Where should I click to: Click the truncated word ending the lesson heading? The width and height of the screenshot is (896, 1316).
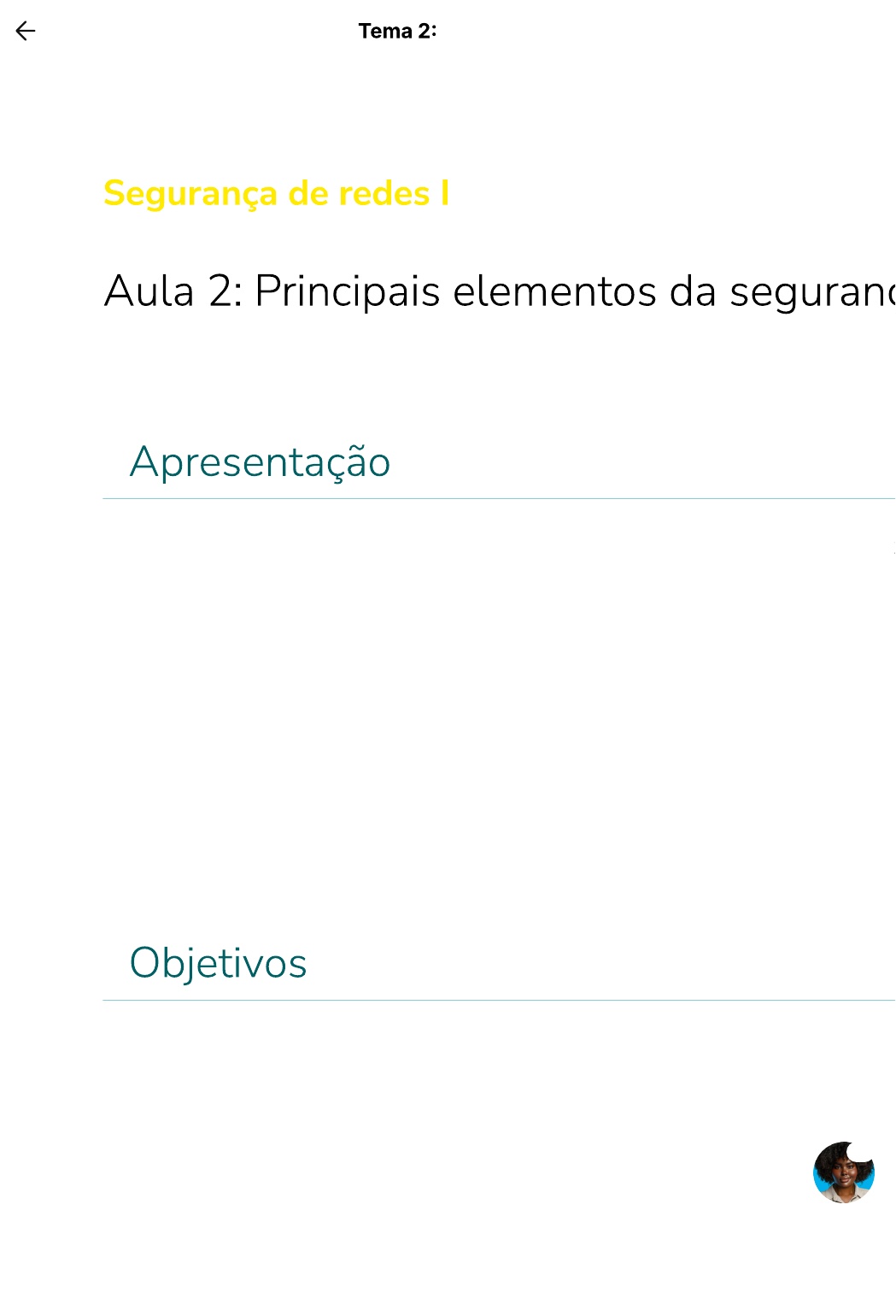tap(811, 291)
